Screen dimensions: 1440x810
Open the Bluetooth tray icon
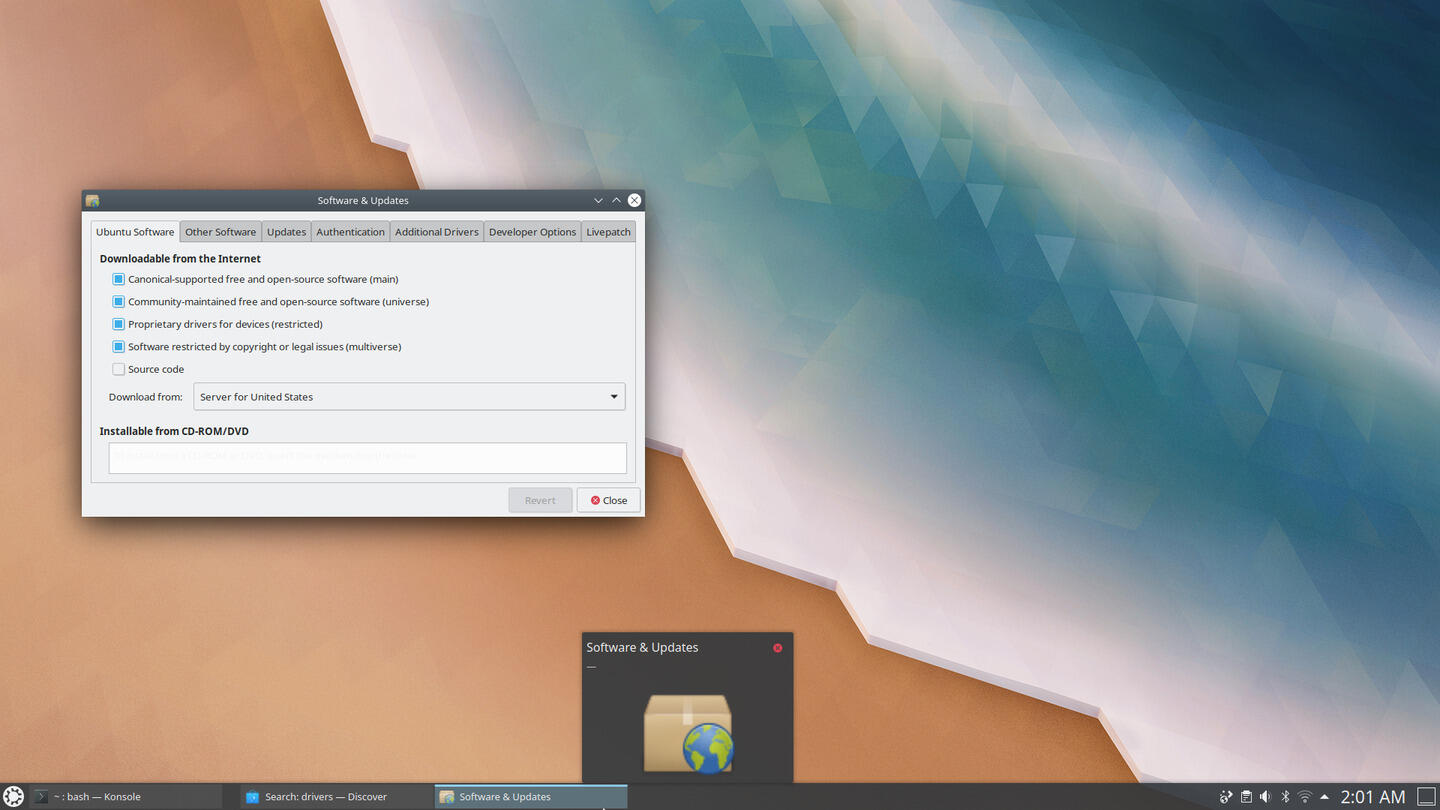click(x=1286, y=797)
